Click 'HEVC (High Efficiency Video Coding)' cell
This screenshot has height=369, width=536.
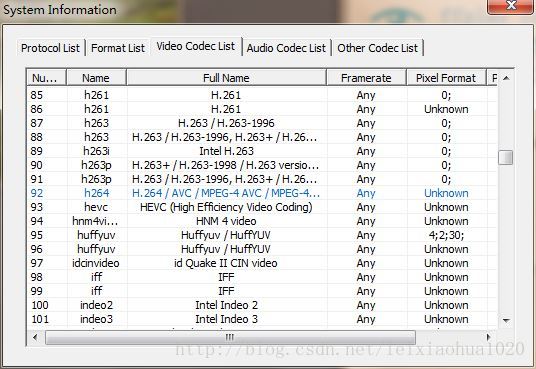pyautogui.click(x=226, y=207)
